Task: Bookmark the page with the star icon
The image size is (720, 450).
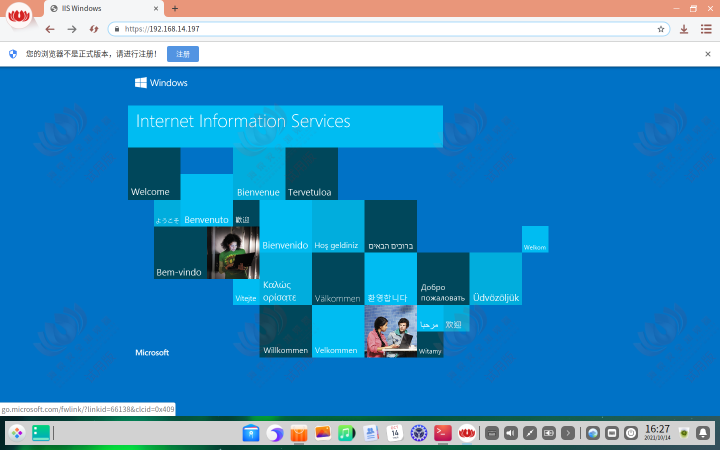Action: click(661, 29)
